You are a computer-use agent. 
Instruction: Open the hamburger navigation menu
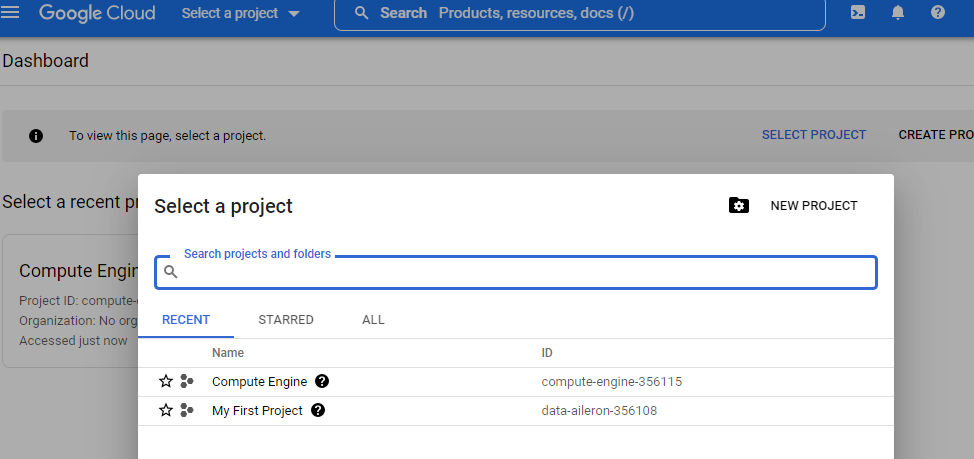tap(11, 12)
